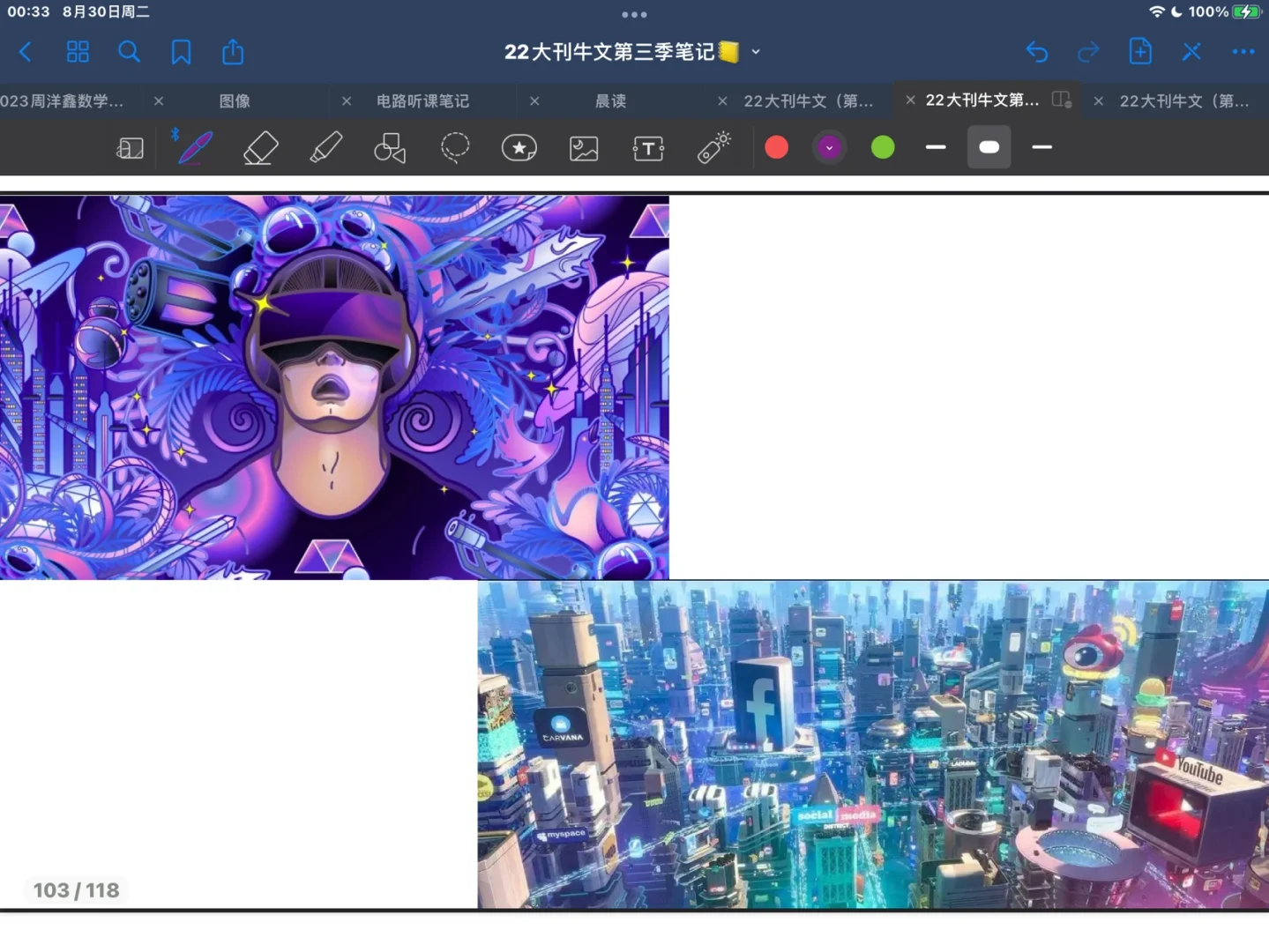
Task: Close the 图像 tab
Action: pos(347,101)
